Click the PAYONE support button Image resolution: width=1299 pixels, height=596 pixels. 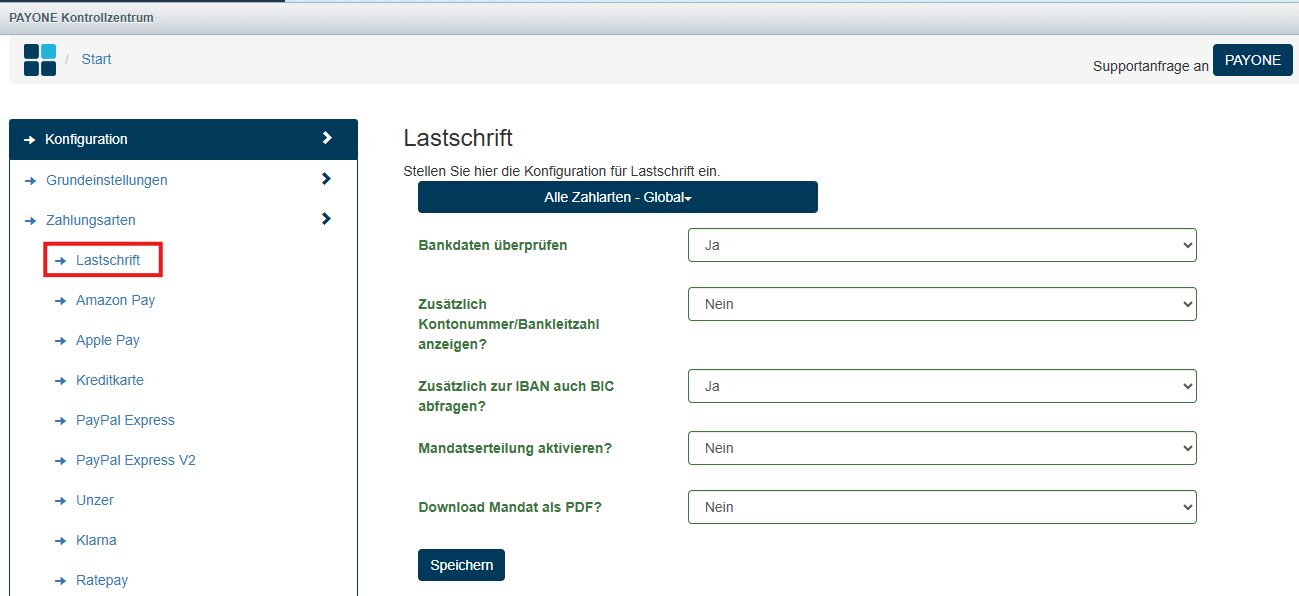coord(1253,60)
